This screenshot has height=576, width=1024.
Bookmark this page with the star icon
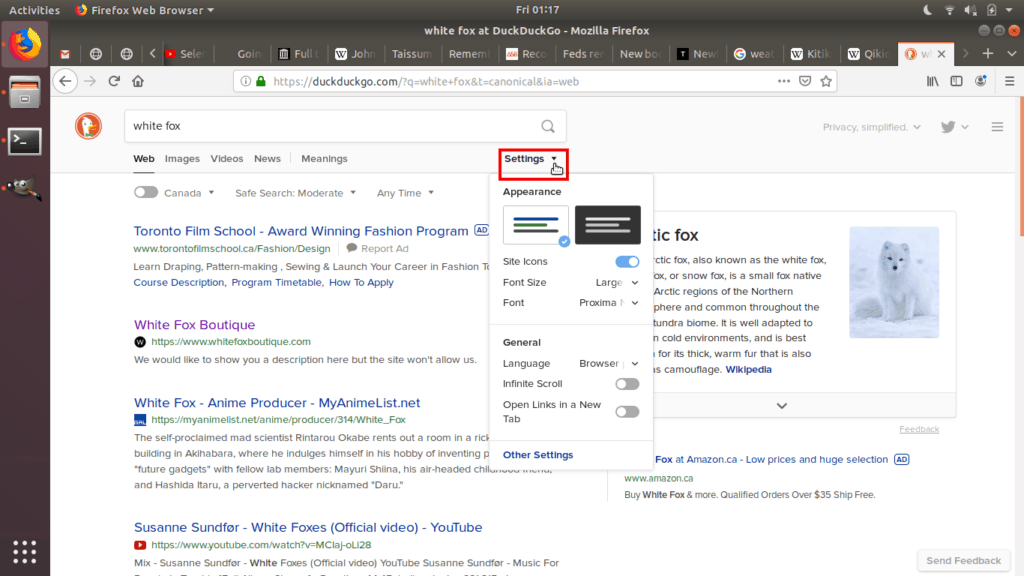pos(826,81)
